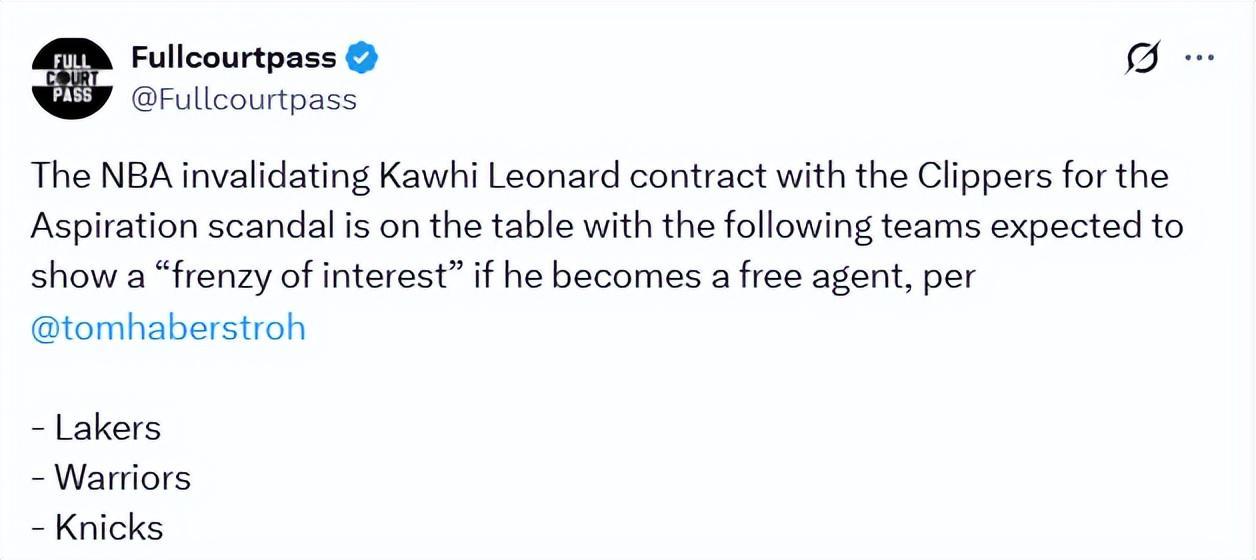Open the Grok slashed-circle icon
The width and height of the screenshot is (1256, 560).
click(x=1142, y=60)
